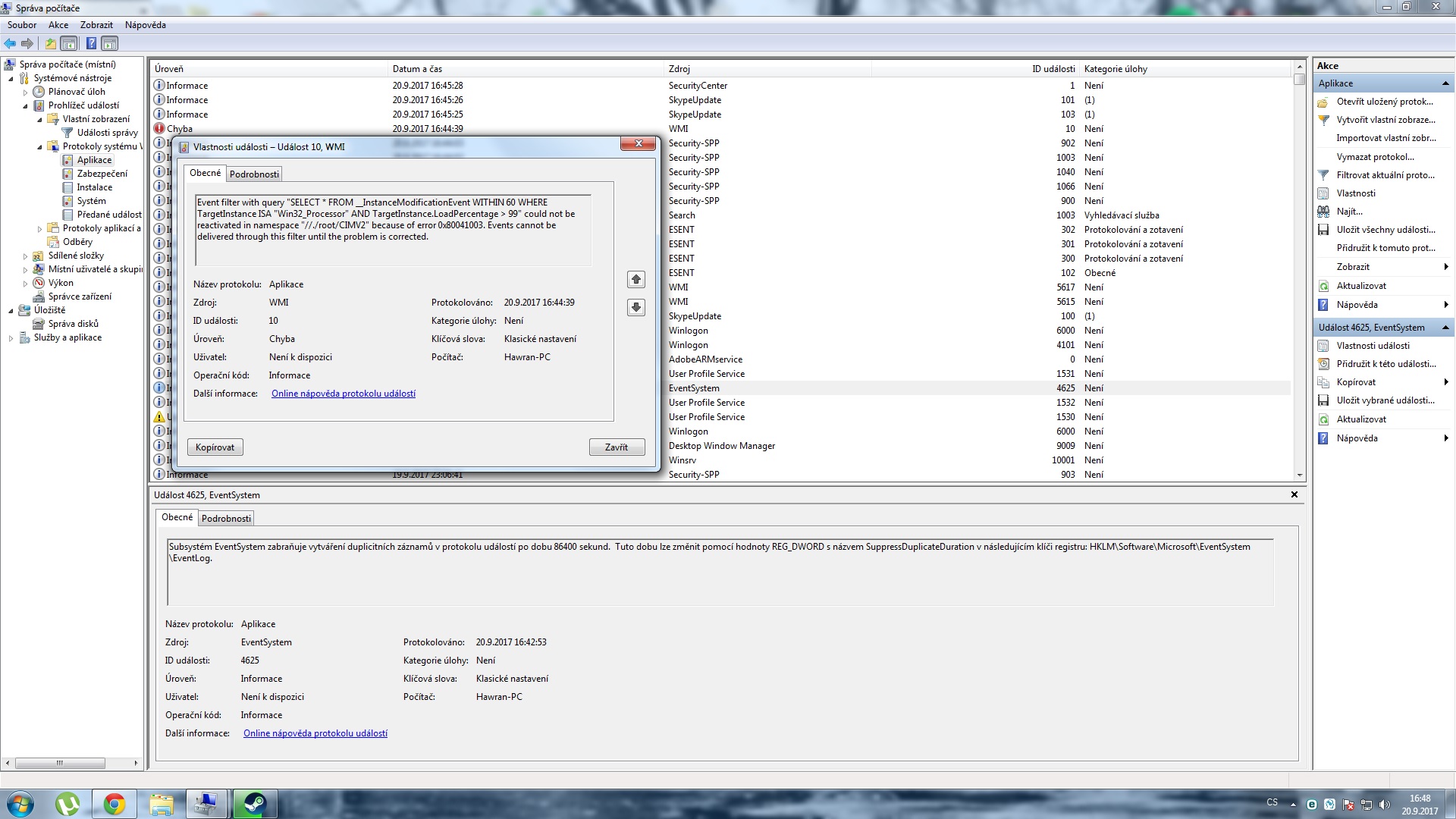Viewport: 1456px width, 819px height.
Task: Collapse Protokoly systému Windows tree node
Action: [40, 147]
